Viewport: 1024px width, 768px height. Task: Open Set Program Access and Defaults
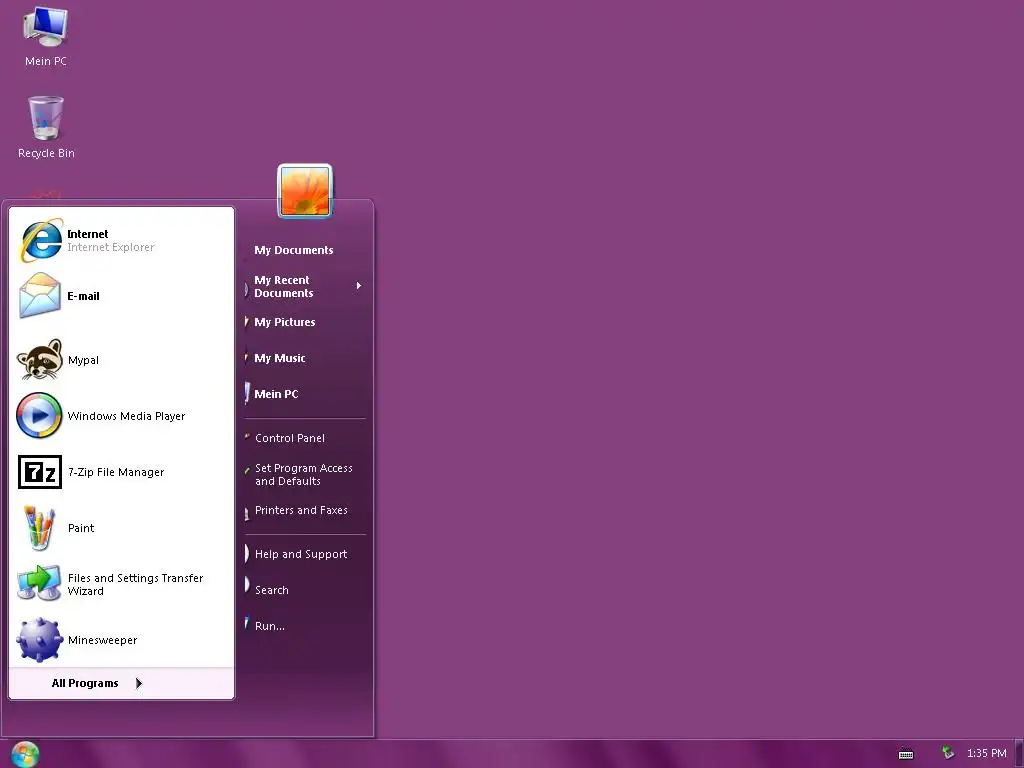pos(305,475)
